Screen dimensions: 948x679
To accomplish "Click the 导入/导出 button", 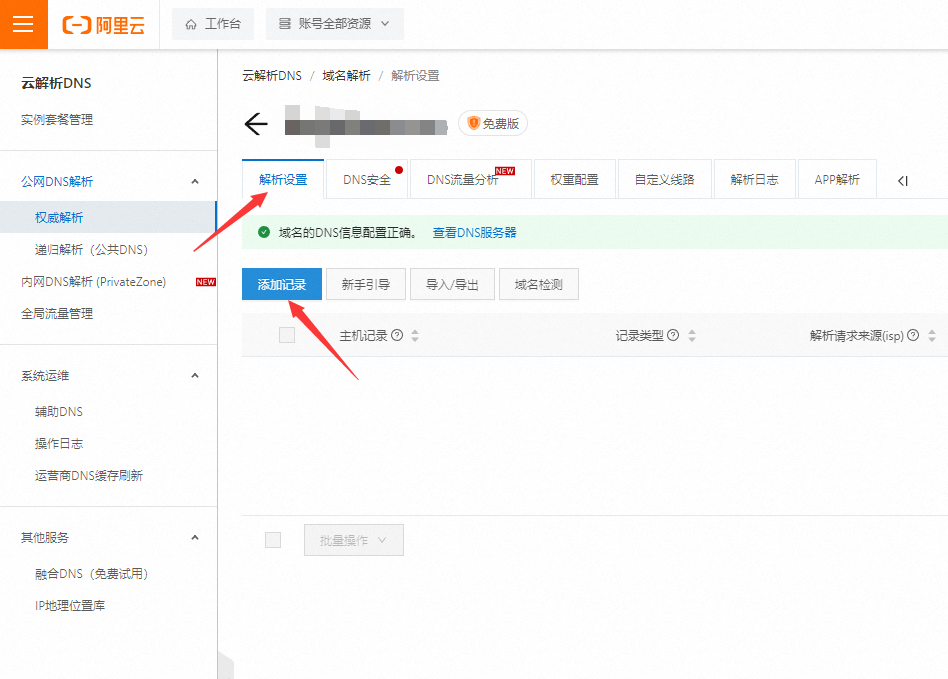I will tap(452, 284).
